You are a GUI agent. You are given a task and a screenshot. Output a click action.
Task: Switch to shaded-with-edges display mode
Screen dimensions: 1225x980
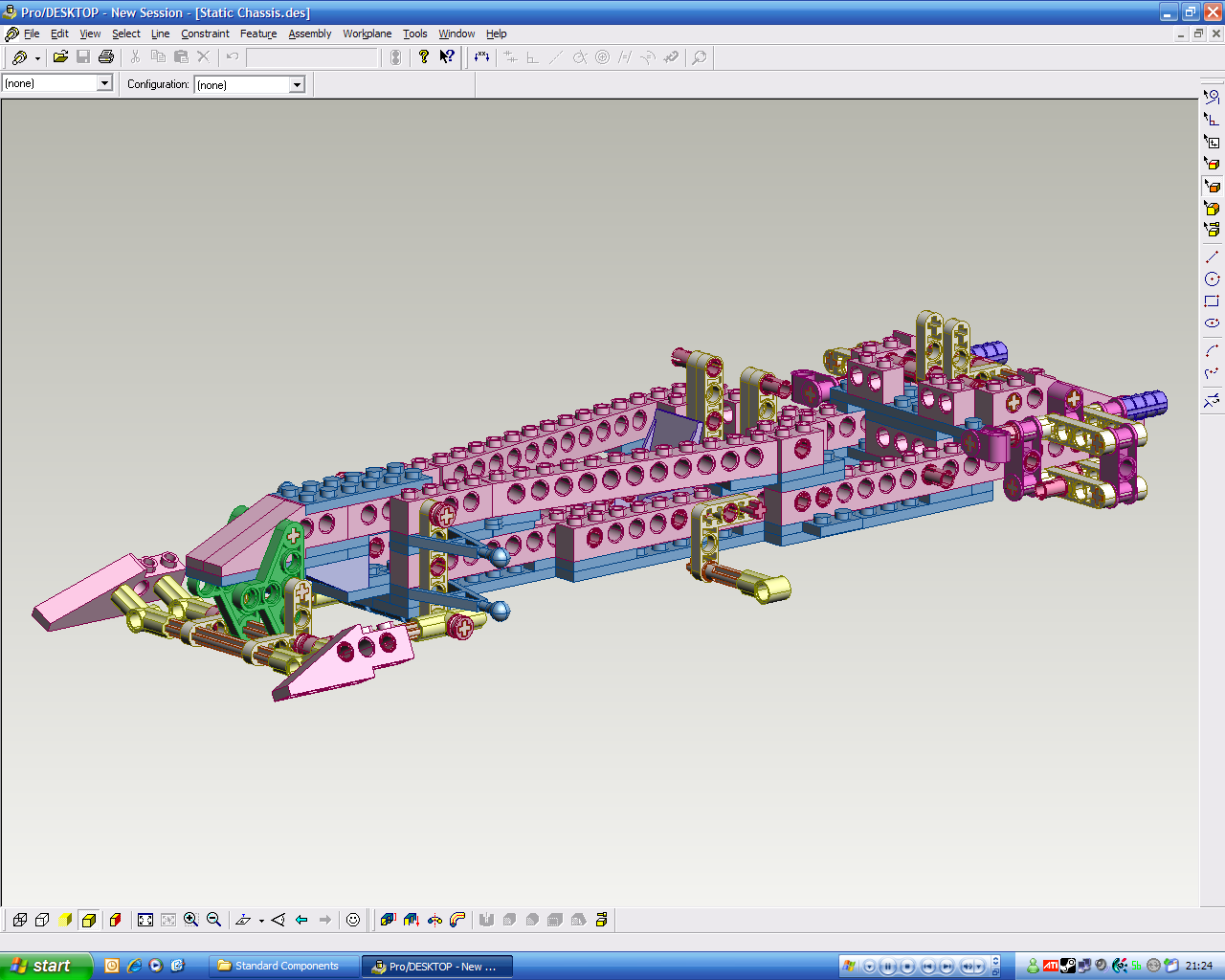click(88, 920)
